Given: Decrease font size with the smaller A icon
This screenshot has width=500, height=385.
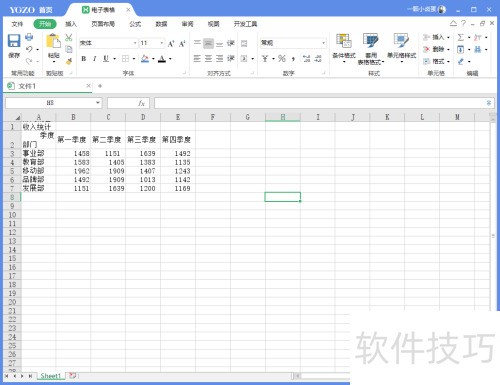Looking at the screenshot, I should coord(182,44).
